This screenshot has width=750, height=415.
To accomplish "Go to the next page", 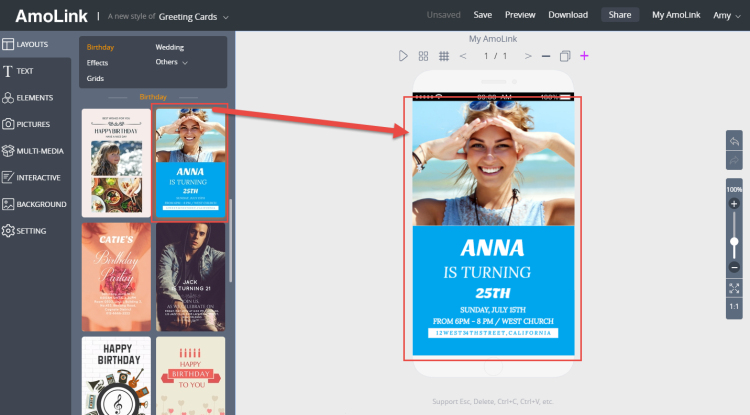I will [528, 56].
